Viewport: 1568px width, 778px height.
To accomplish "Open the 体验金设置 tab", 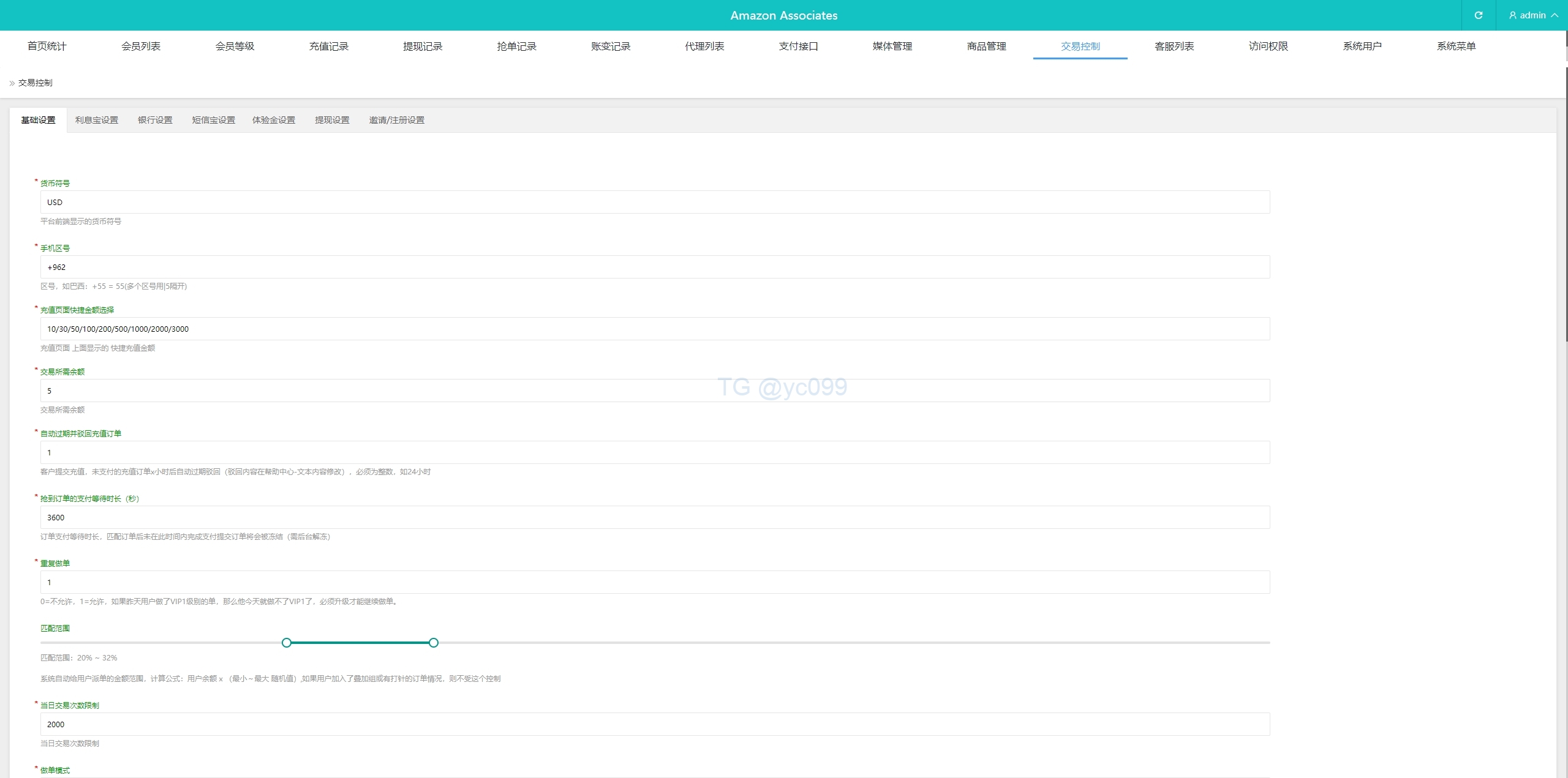I will [274, 121].
